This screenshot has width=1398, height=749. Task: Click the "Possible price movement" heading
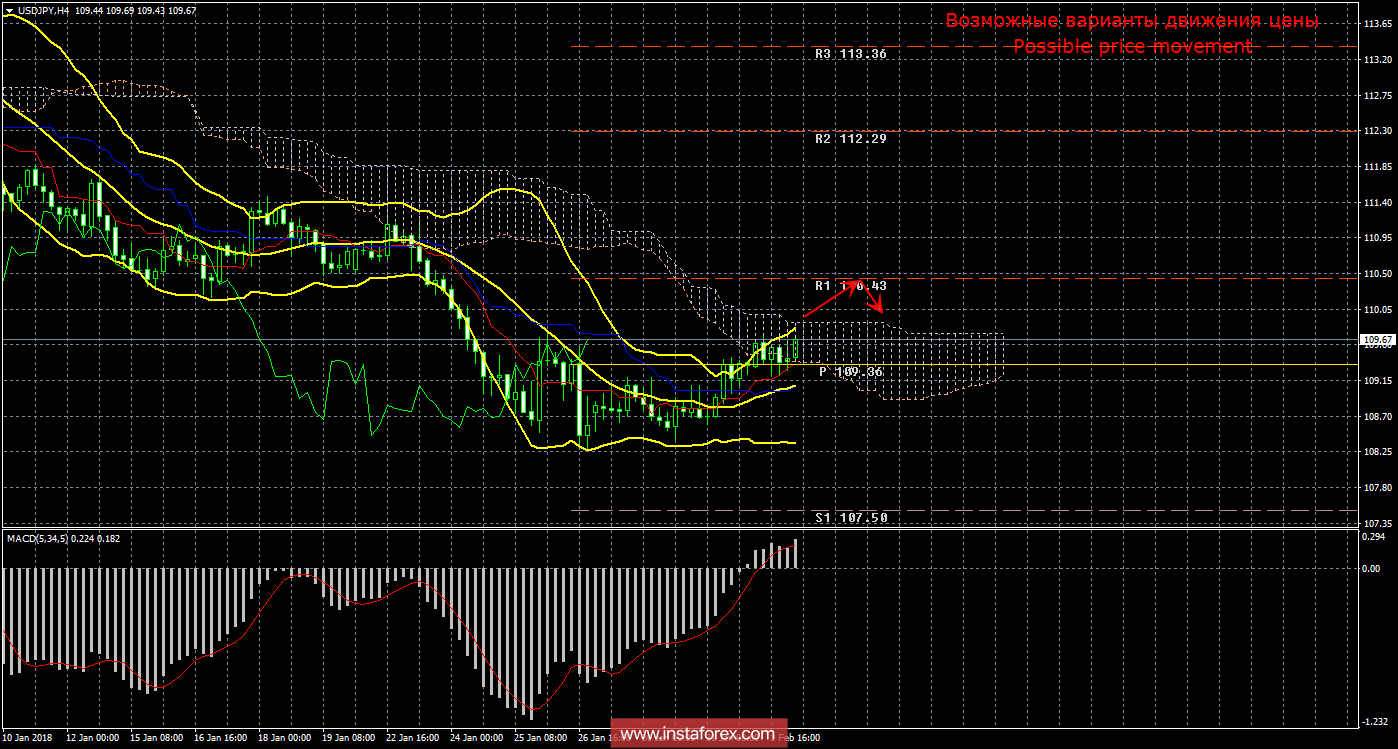[1132, 46]
